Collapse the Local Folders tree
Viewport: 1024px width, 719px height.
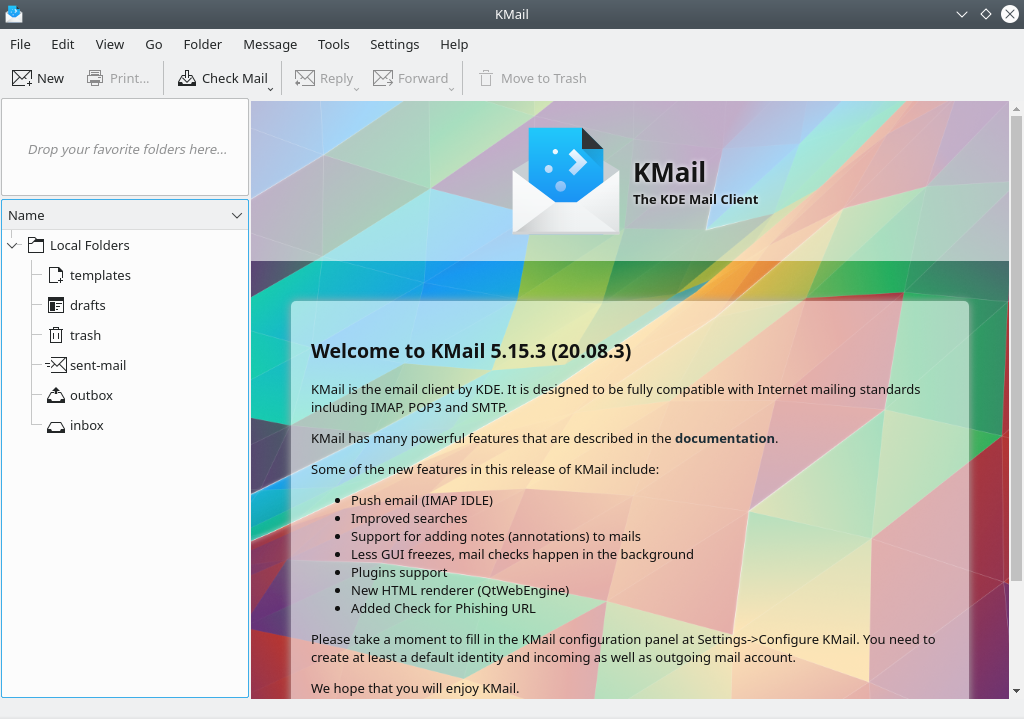coord(13,245)
